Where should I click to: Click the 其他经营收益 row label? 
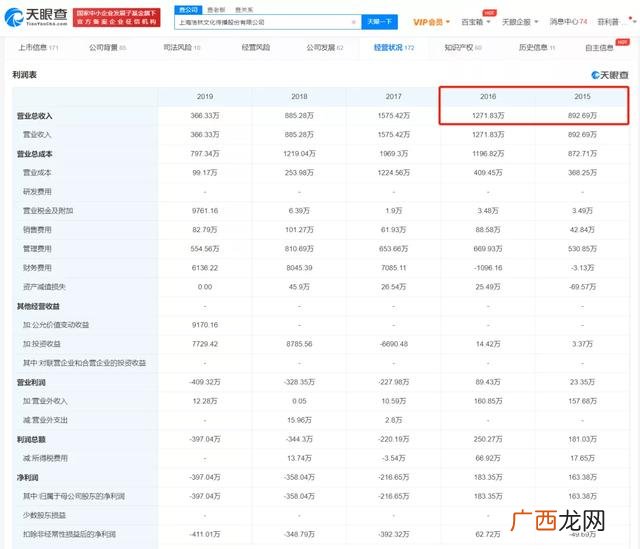pos(38,306)
